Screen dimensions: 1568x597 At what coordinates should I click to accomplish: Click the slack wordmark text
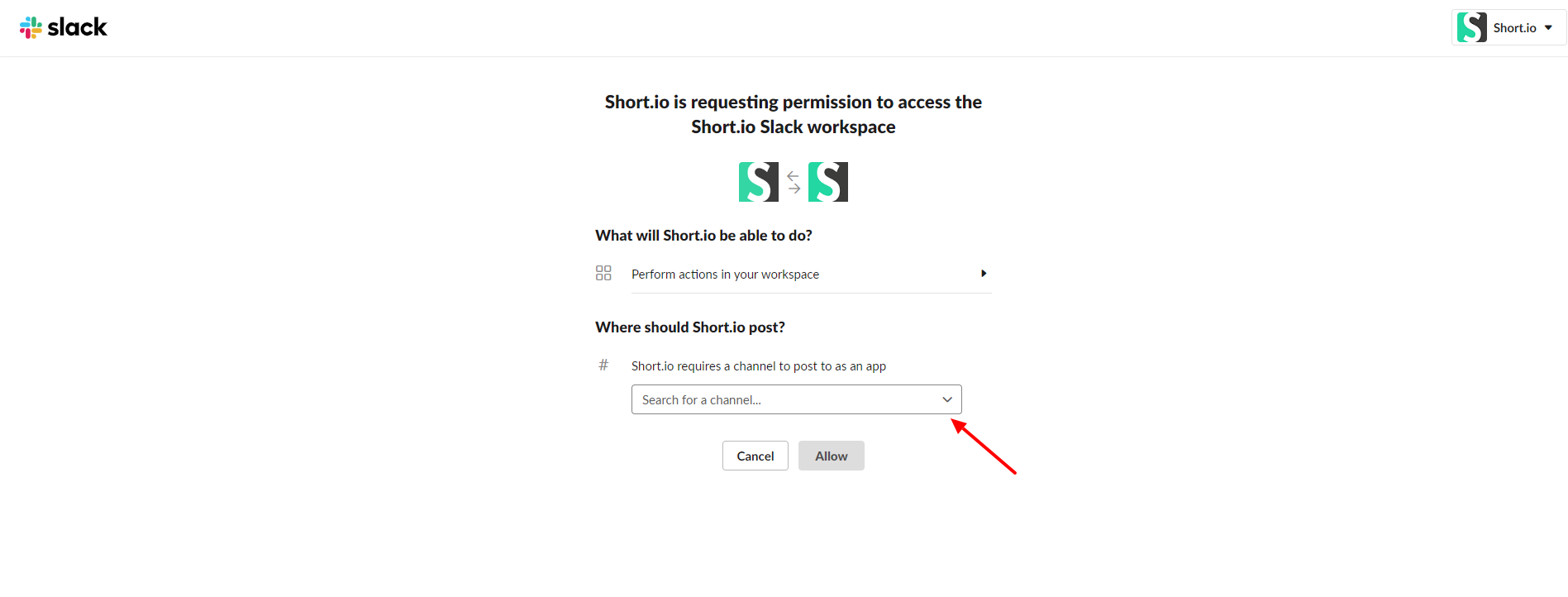click(x=78, y=27)
